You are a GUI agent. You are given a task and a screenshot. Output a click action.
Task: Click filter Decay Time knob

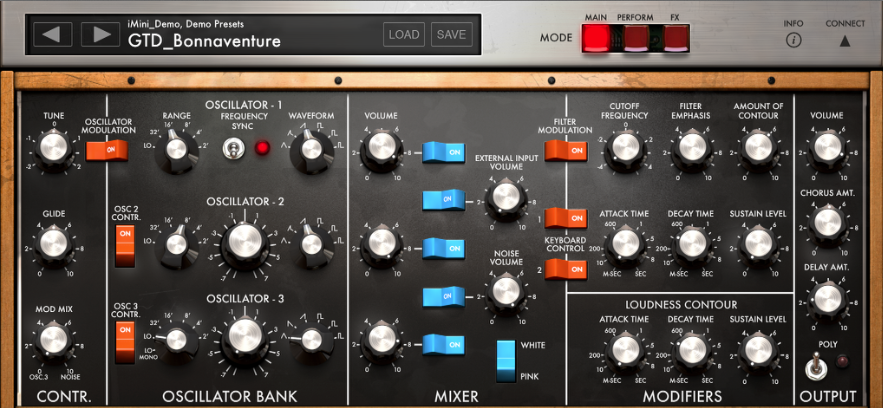point(692,244)
